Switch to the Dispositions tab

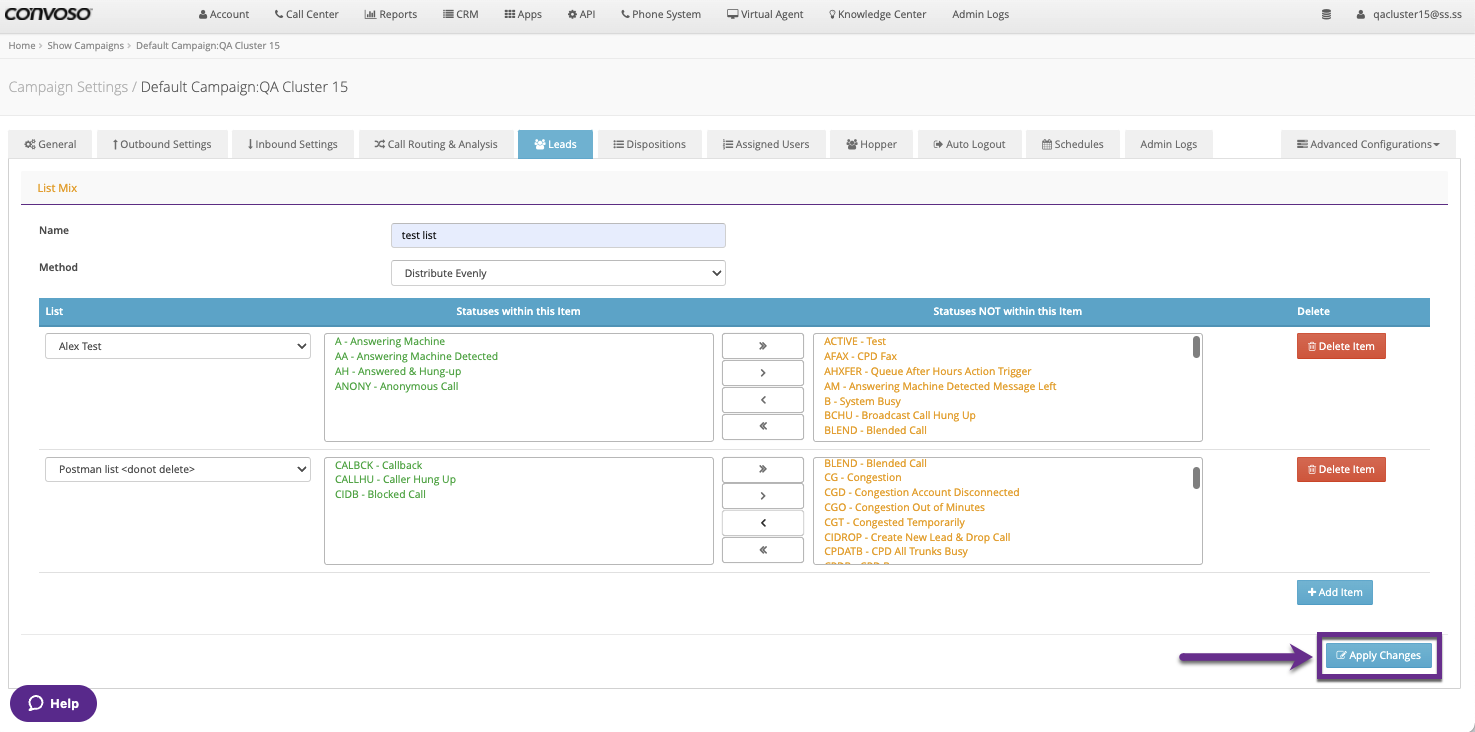649,144
